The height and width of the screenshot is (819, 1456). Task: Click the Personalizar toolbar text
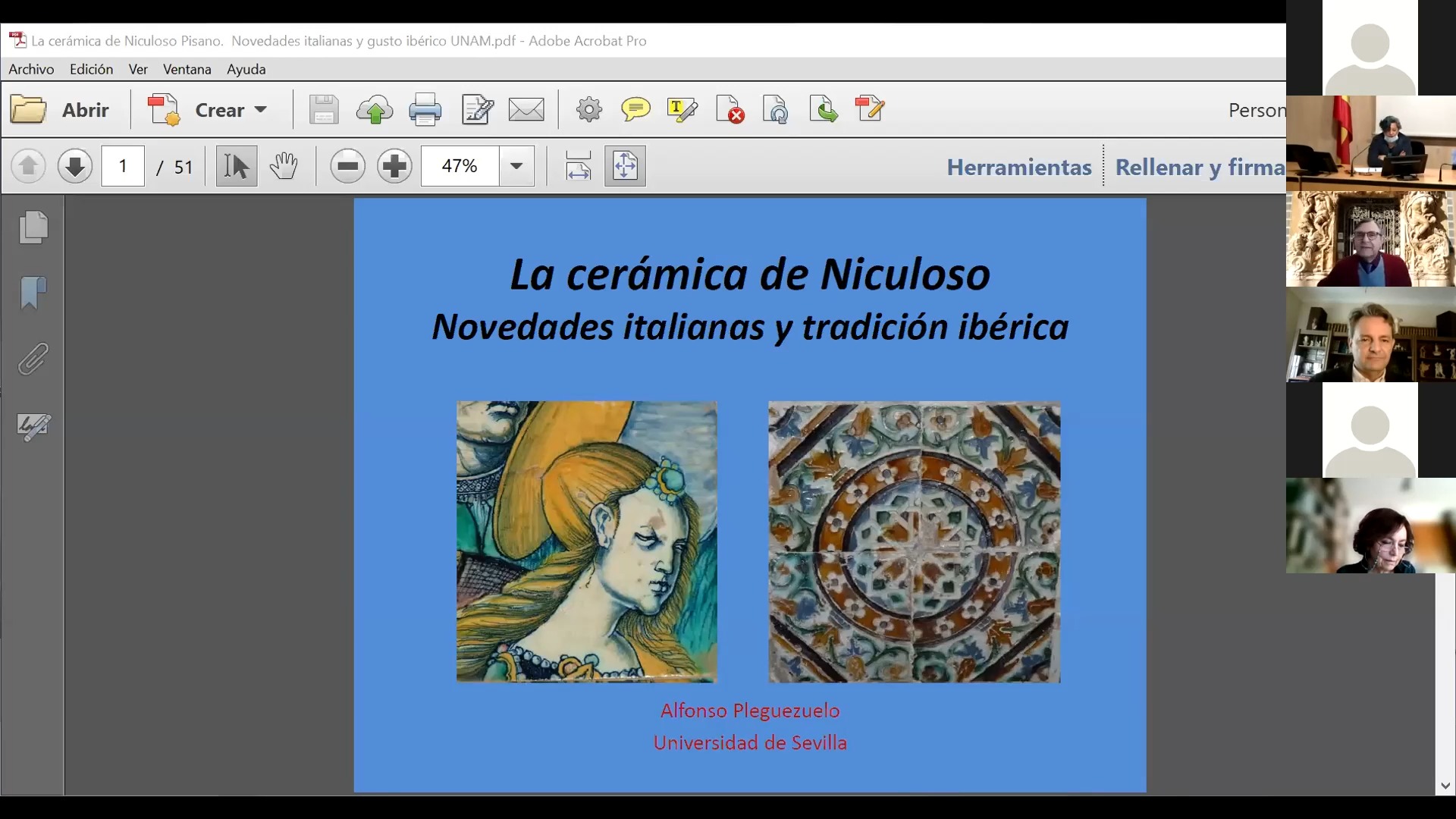pos(1257,110)
